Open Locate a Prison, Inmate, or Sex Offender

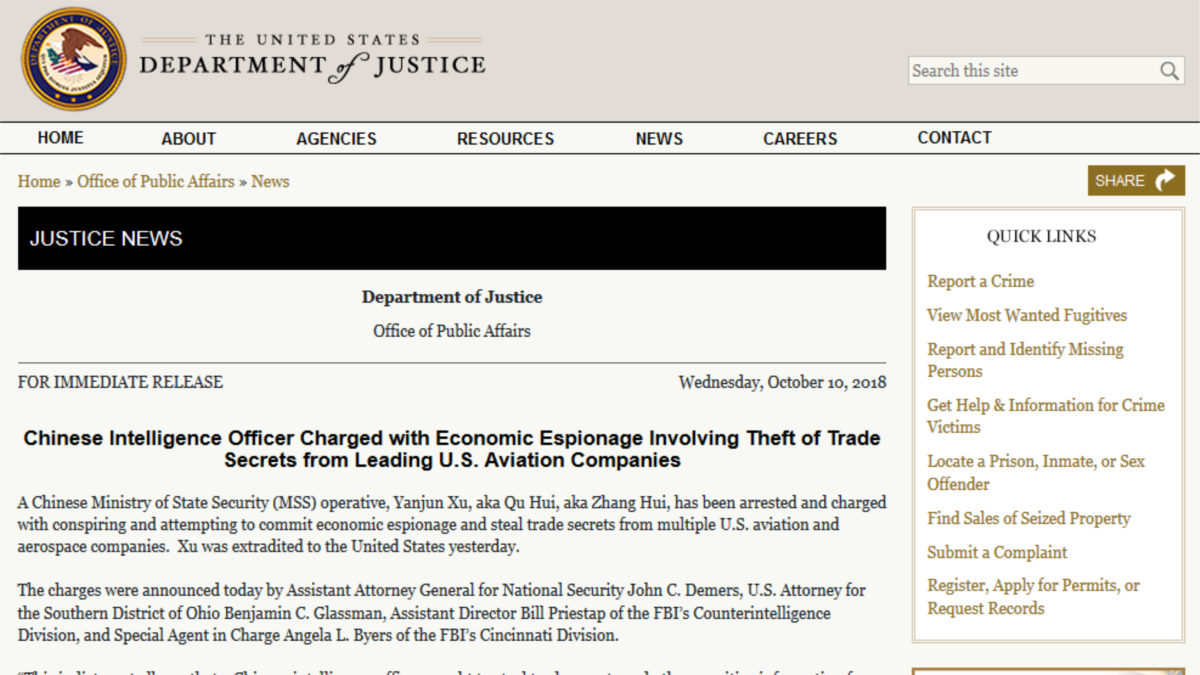[x=1036, y=472]
